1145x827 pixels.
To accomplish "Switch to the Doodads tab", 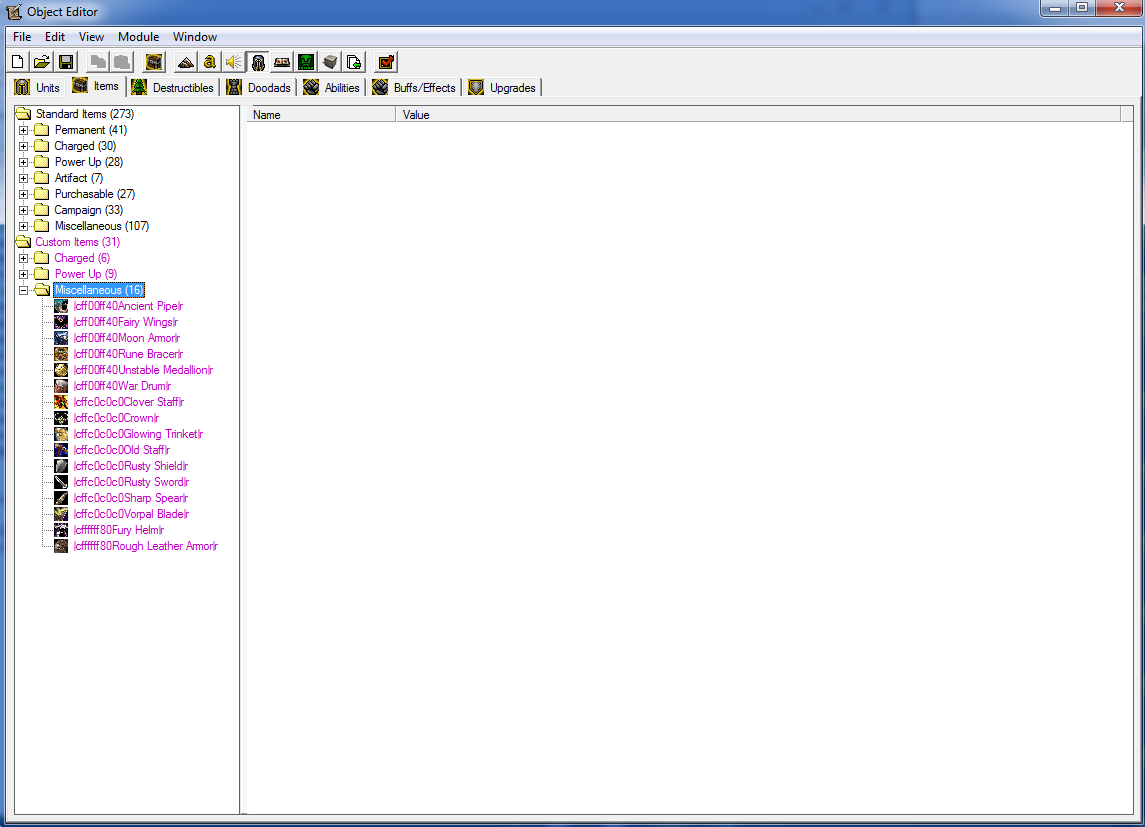I will [x=259, y=88].
